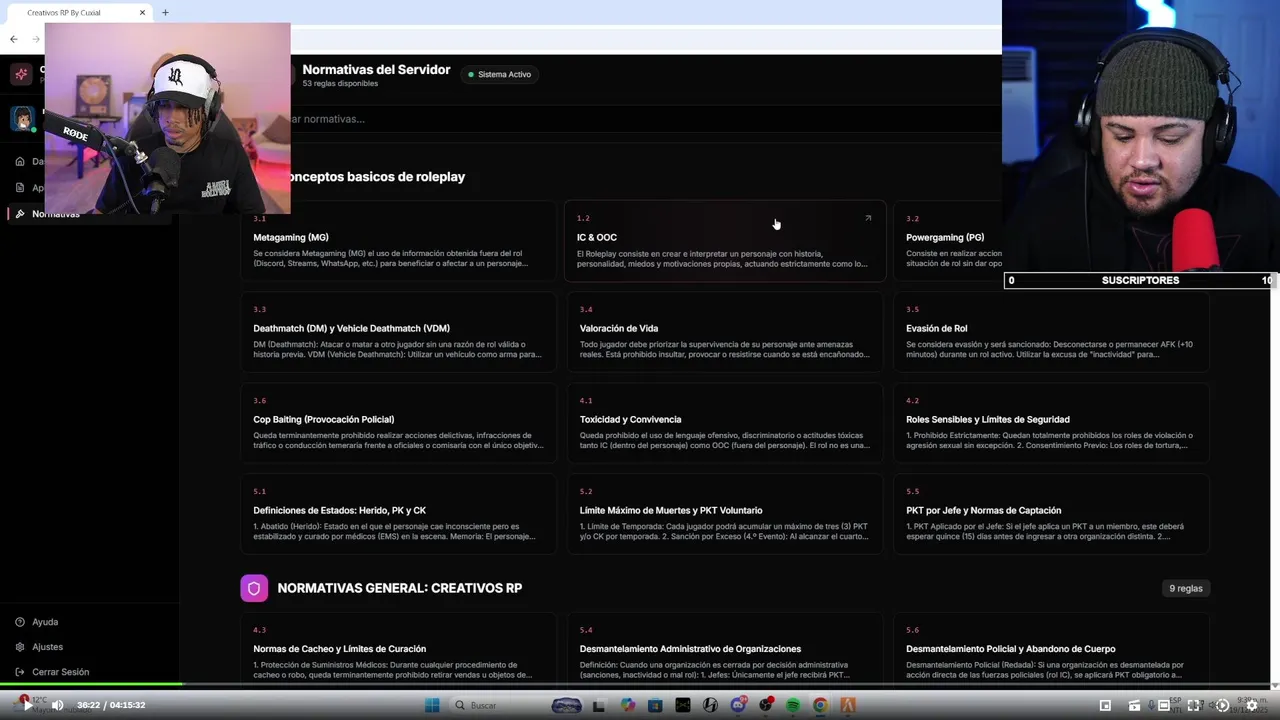Open the user avatar profile in sidebar

pyautogui.click(x=22, y=118)
